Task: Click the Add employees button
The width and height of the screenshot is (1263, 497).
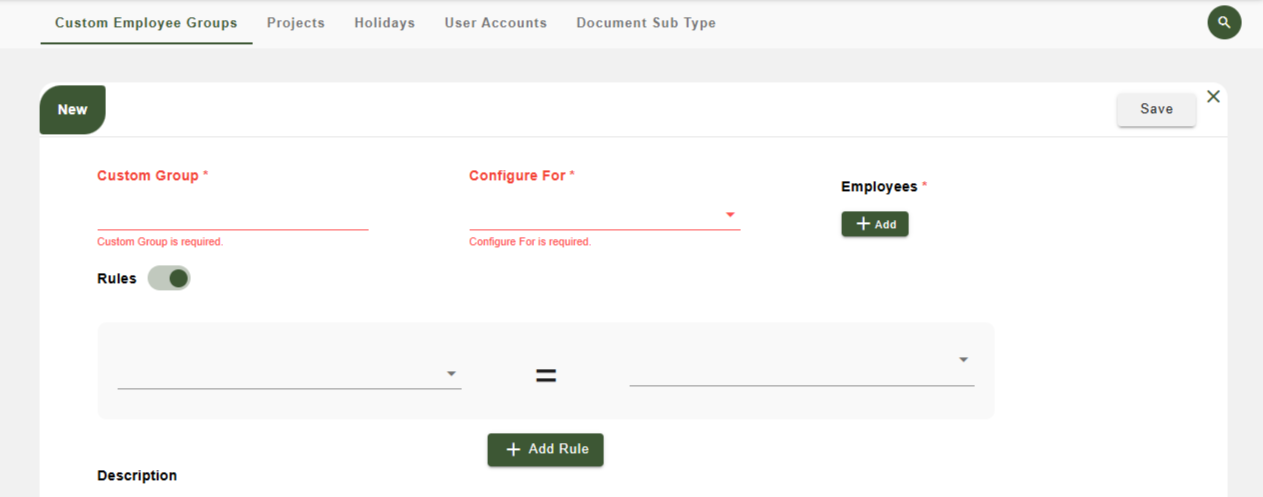Action: pyautogui.click(x=875, y=224)
